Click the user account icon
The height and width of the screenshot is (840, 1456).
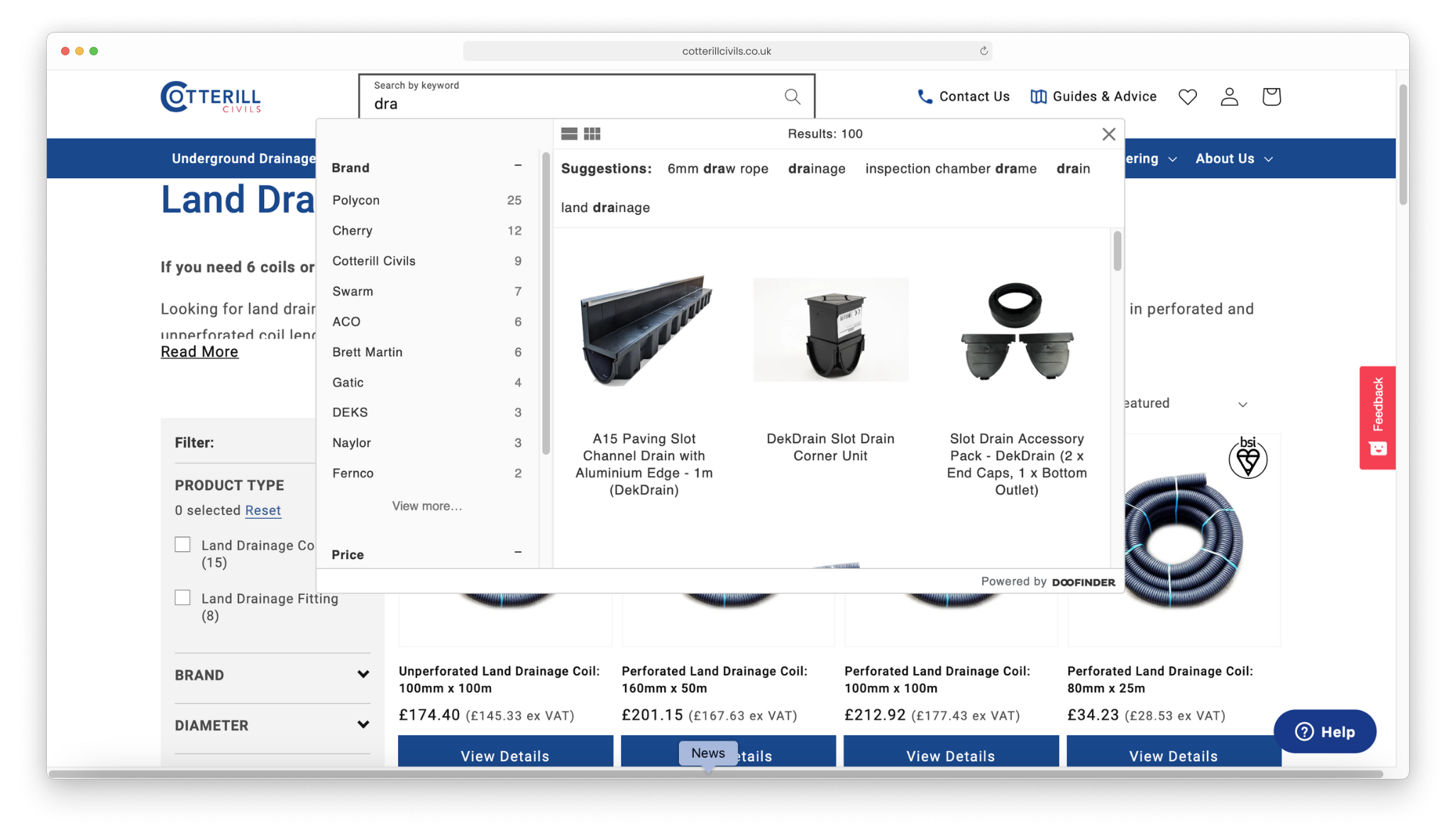[1228, 97]
